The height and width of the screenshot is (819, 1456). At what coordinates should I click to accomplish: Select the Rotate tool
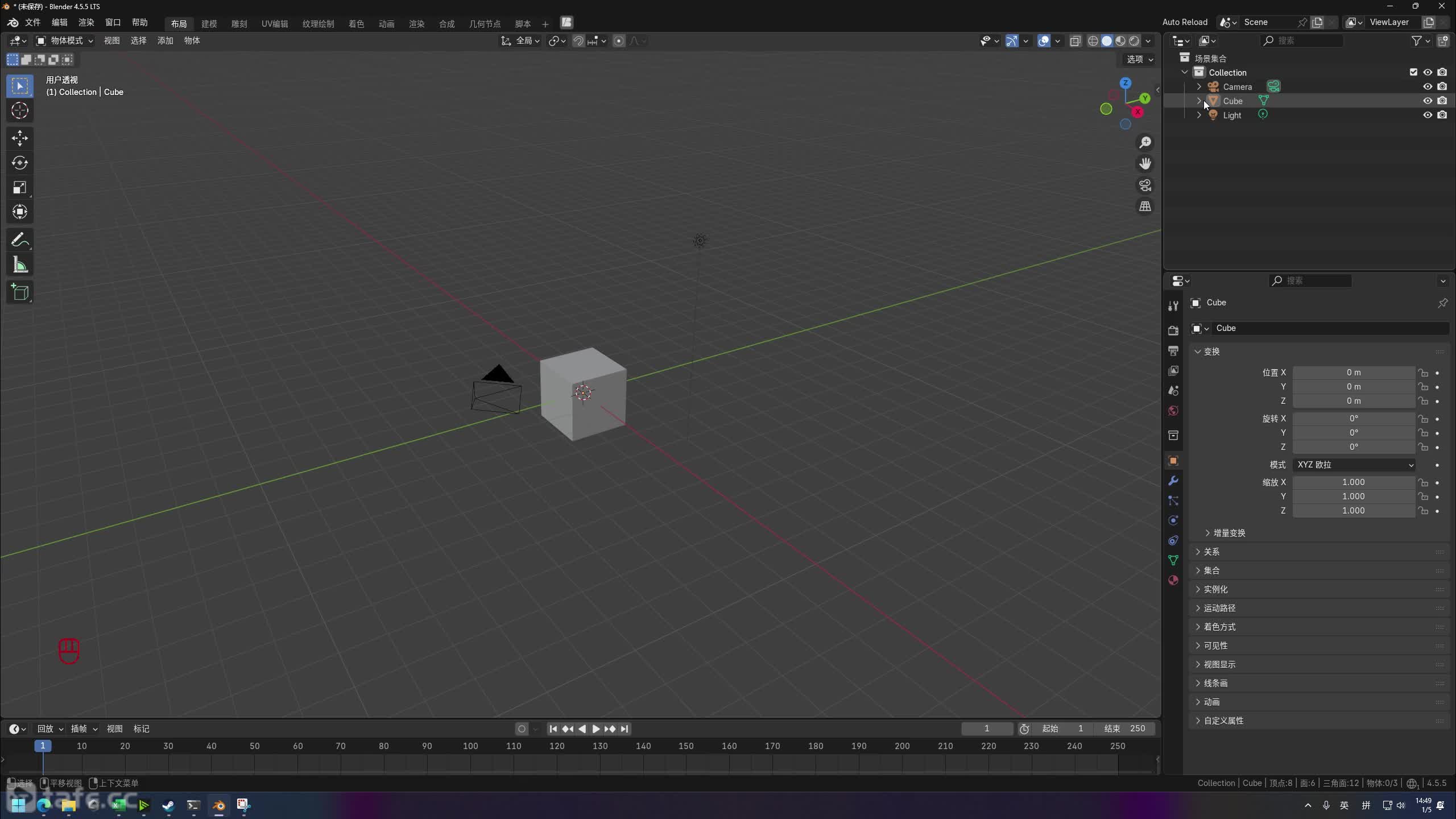(x=20, y=163)
